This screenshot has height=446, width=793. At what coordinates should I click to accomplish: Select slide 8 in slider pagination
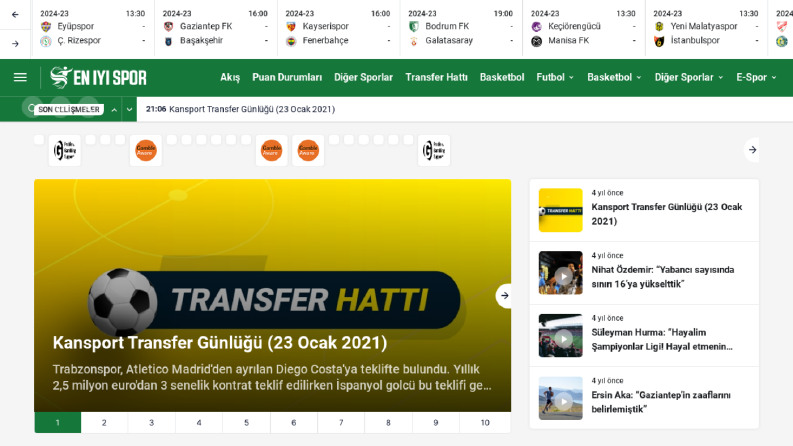pos(388,423)
